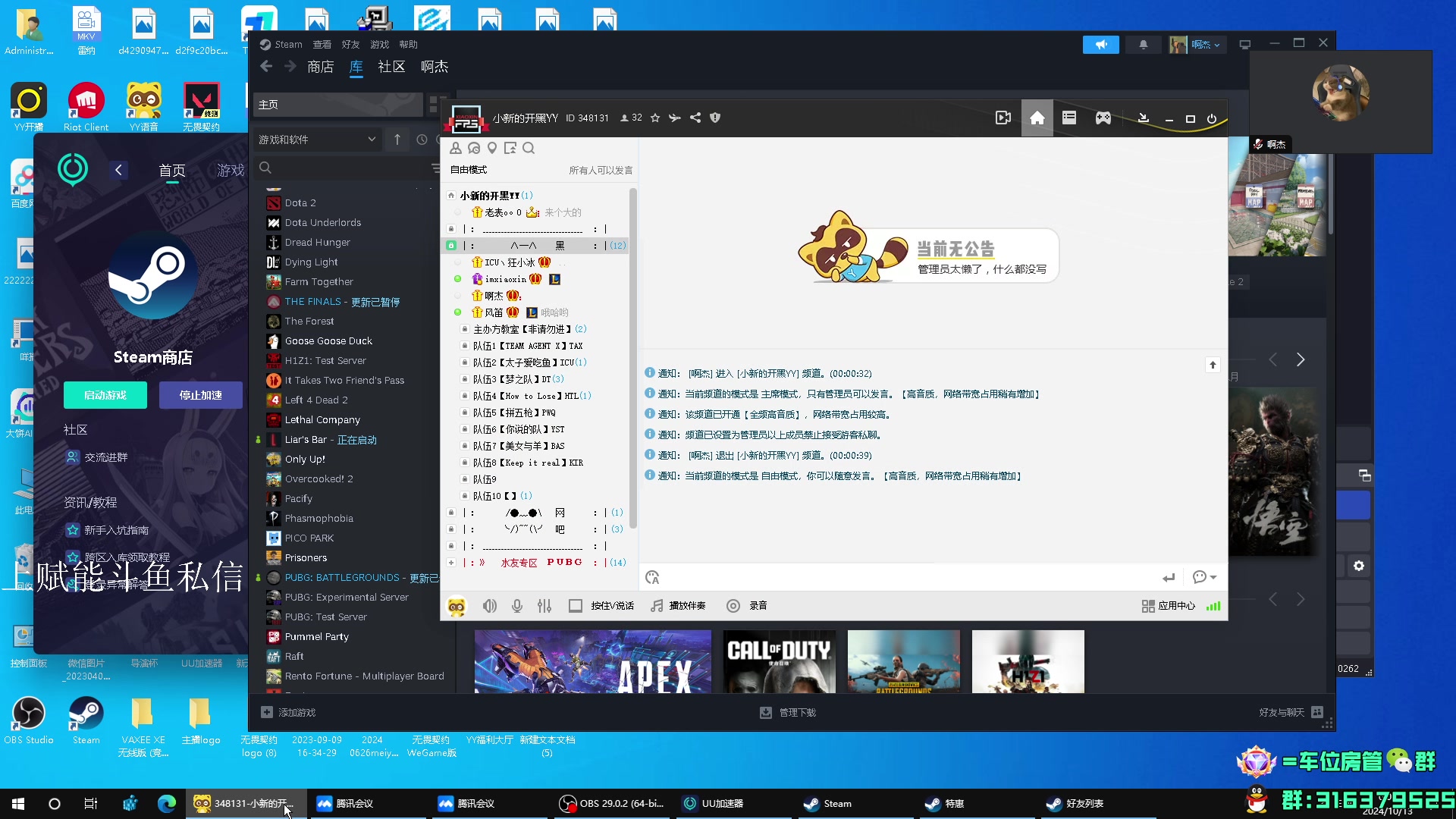Open 社区 tab in Steam
The height and width of the screenshot is (819, 1456).
392,67
